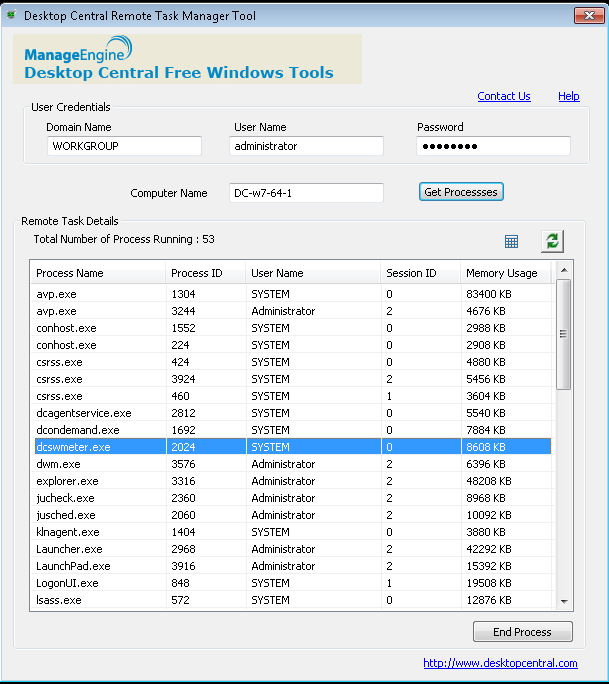Image resolution: width=609 pixels, height=684 pixels.
Task: Select the LogonUI.exe row
Action: point(291,583)
